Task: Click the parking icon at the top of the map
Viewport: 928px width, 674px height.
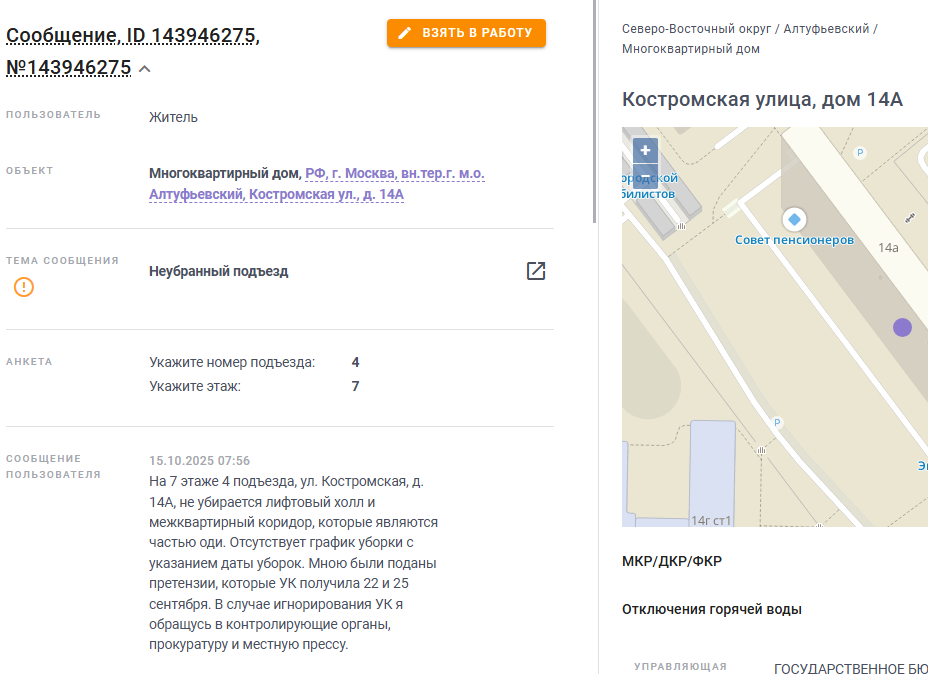Action: pyautogui.click(x=859, y=152)
